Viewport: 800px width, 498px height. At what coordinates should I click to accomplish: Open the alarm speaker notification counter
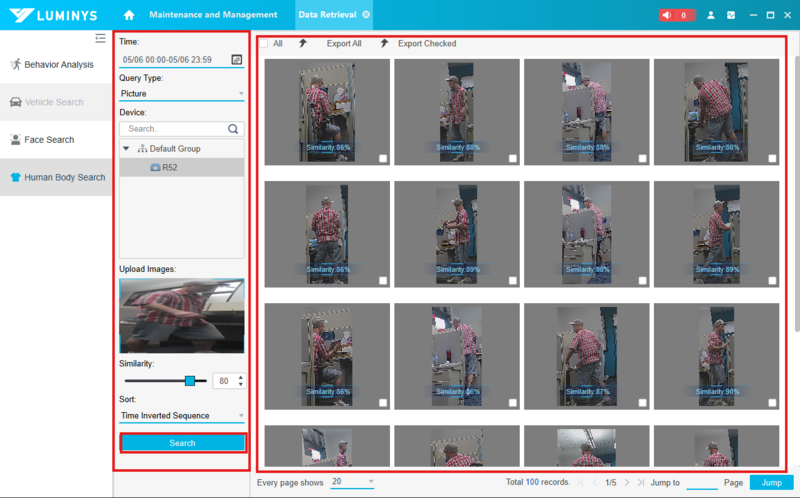tap(677, 15)
